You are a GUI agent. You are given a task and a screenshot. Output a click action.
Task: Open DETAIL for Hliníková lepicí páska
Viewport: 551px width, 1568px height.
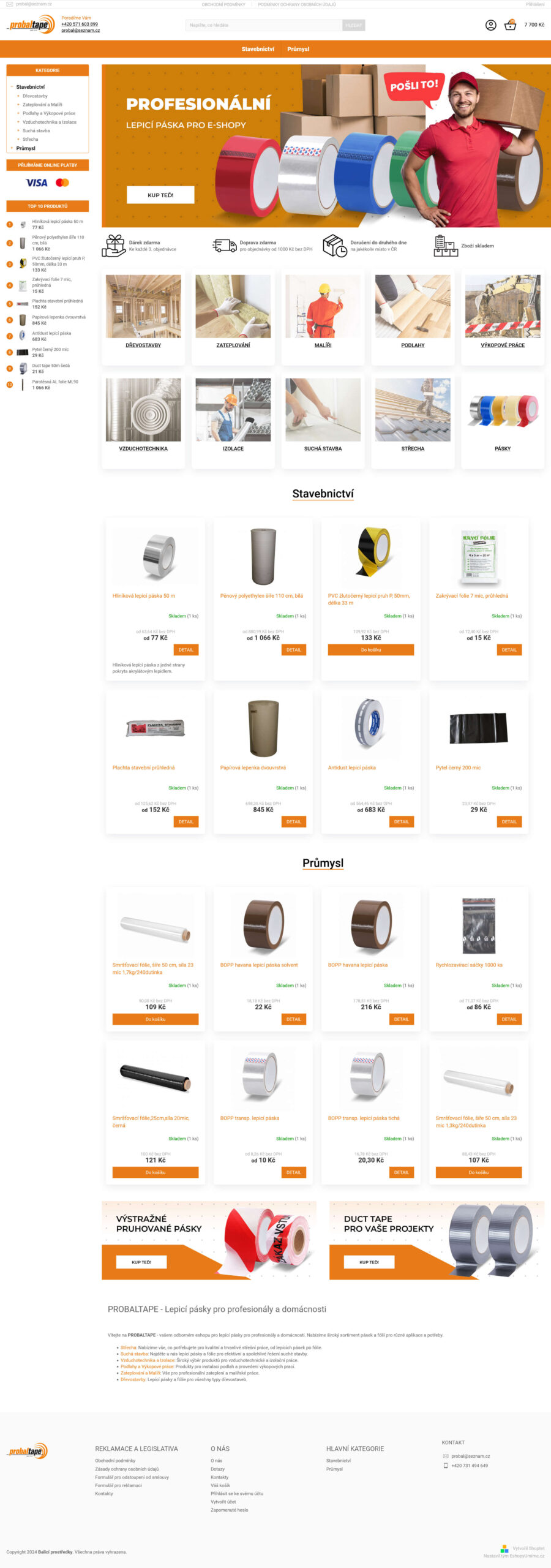click(x=186, y=650)
